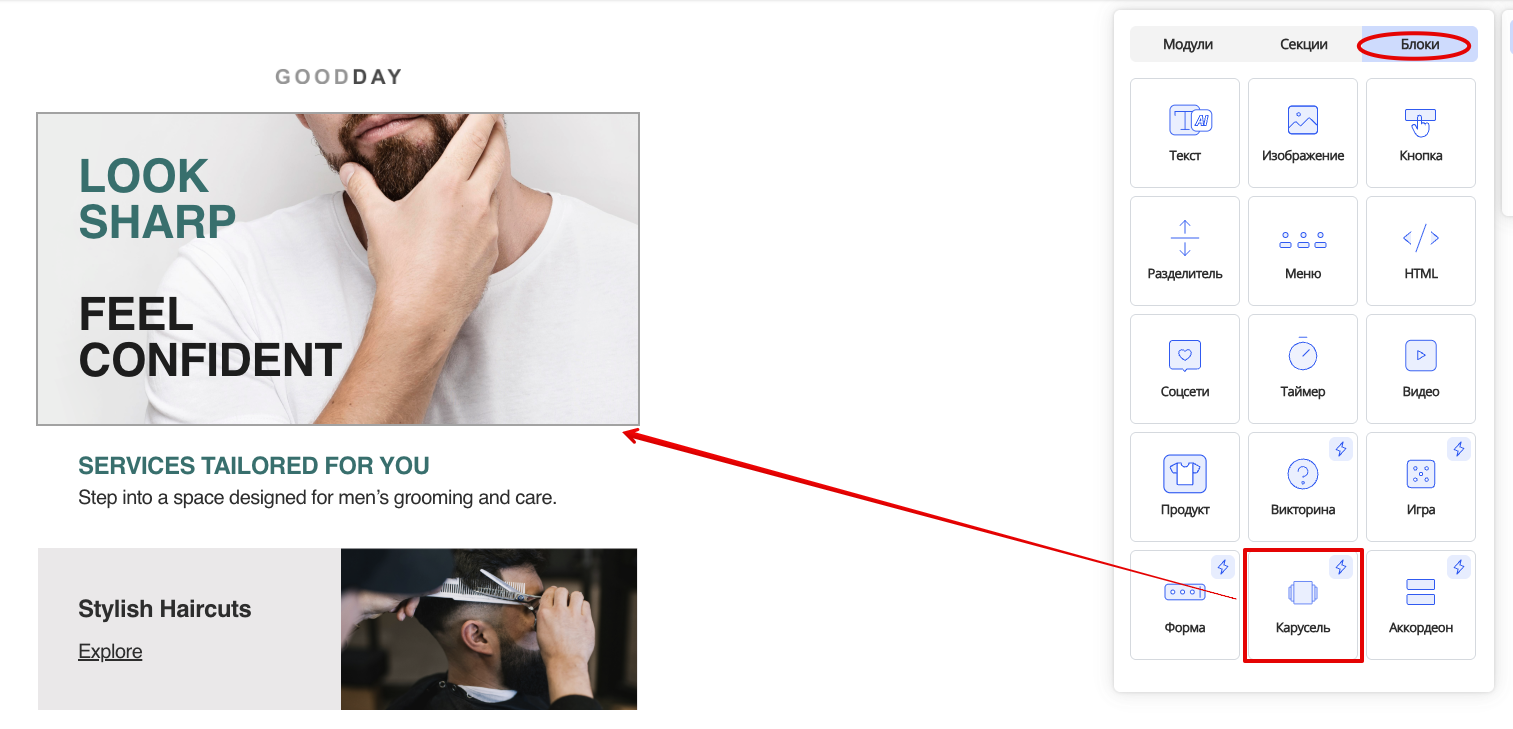1513x729 pixels.
Task: Add the Викторина block
Action: [1303, 487]
